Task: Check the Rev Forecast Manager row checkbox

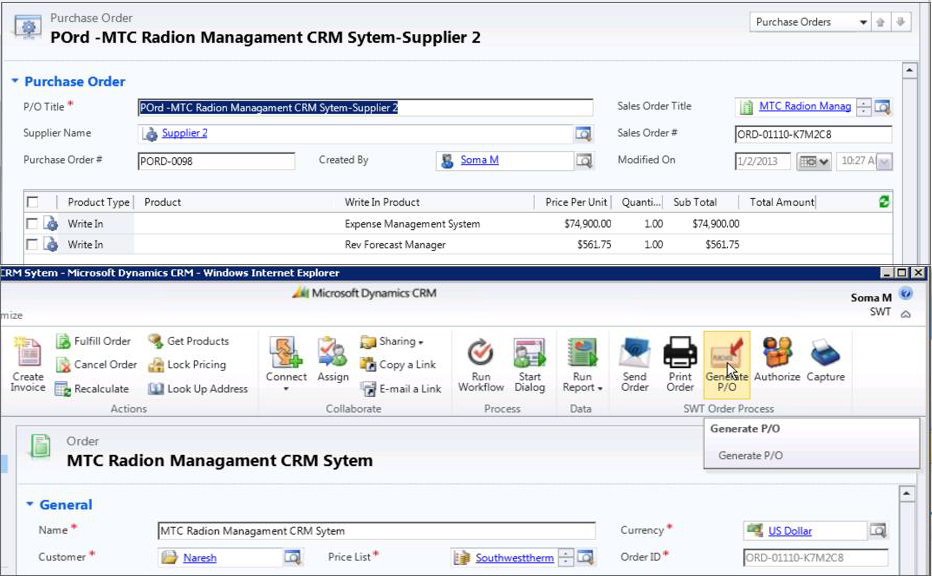Action: 32,244
